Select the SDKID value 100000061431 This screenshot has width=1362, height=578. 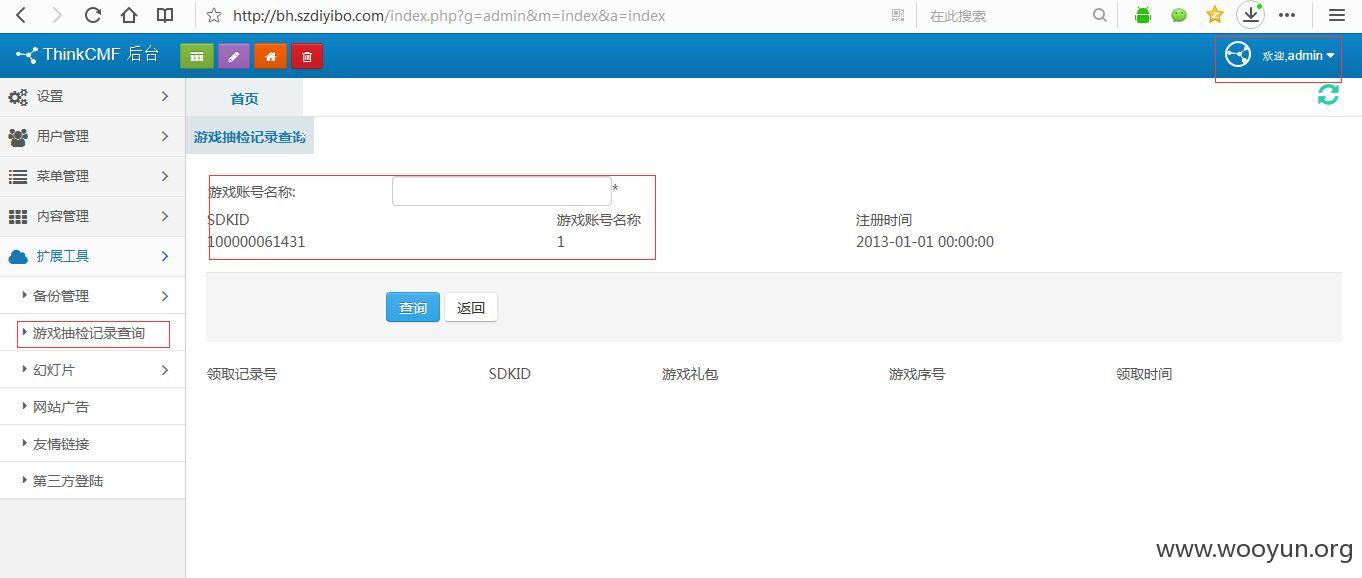coord(256,242)
